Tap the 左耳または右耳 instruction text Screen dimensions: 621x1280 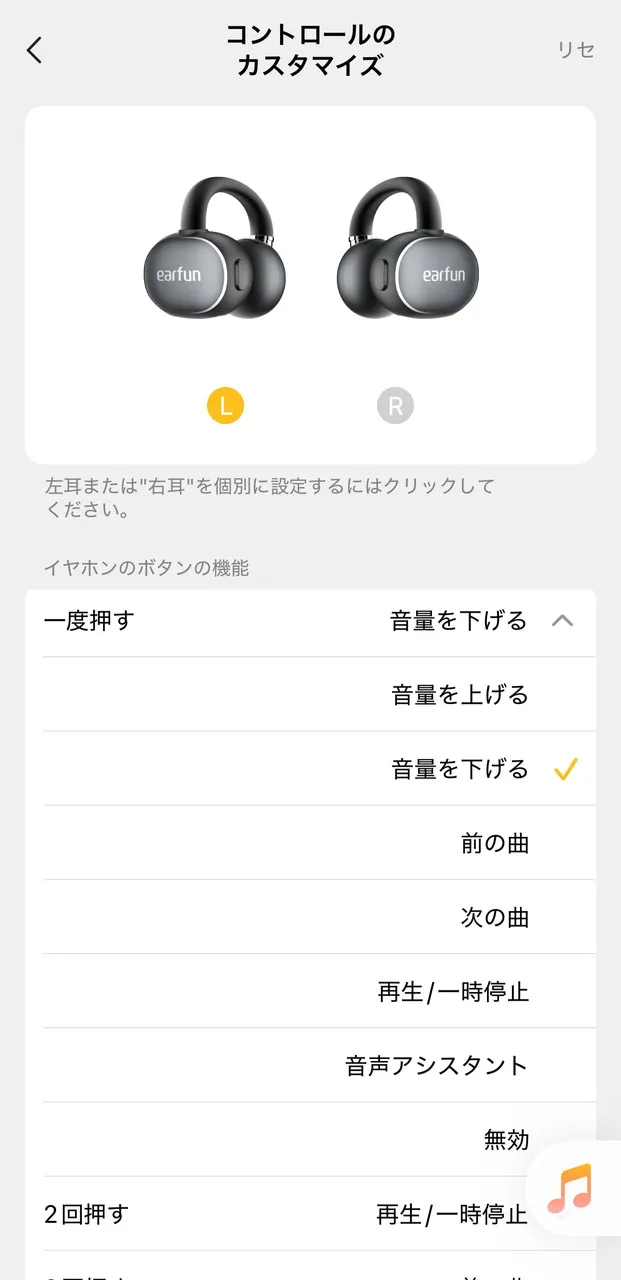click(270, 497)
